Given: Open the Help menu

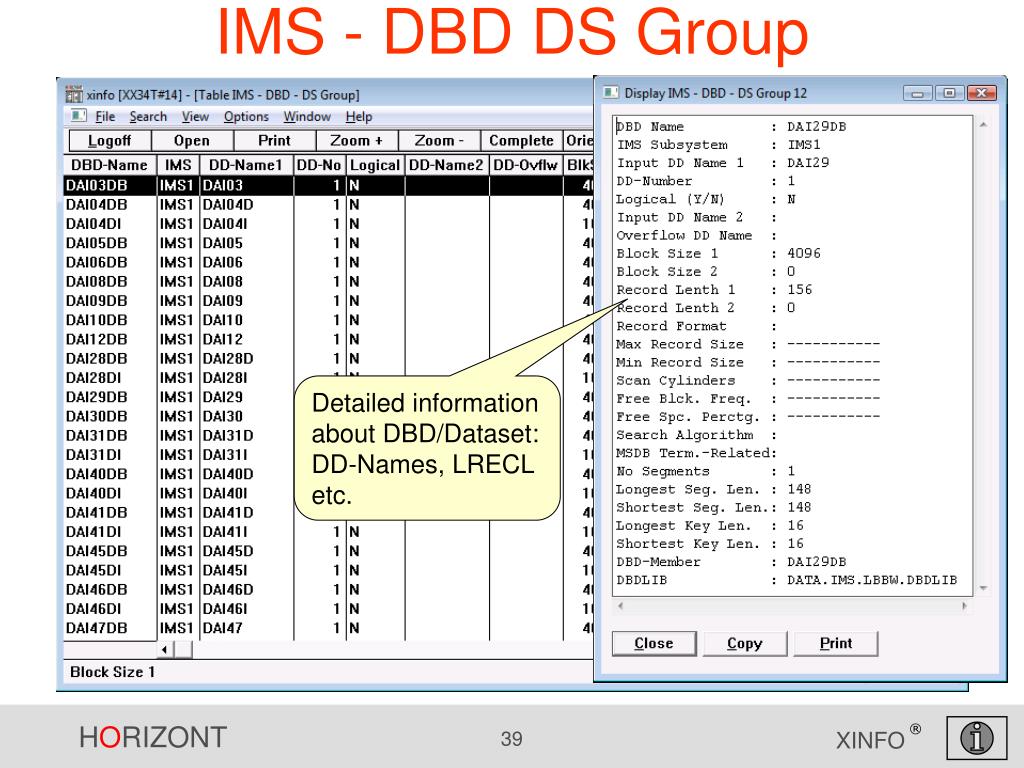Looking at the screenshot, I should [x=359, y=116].
